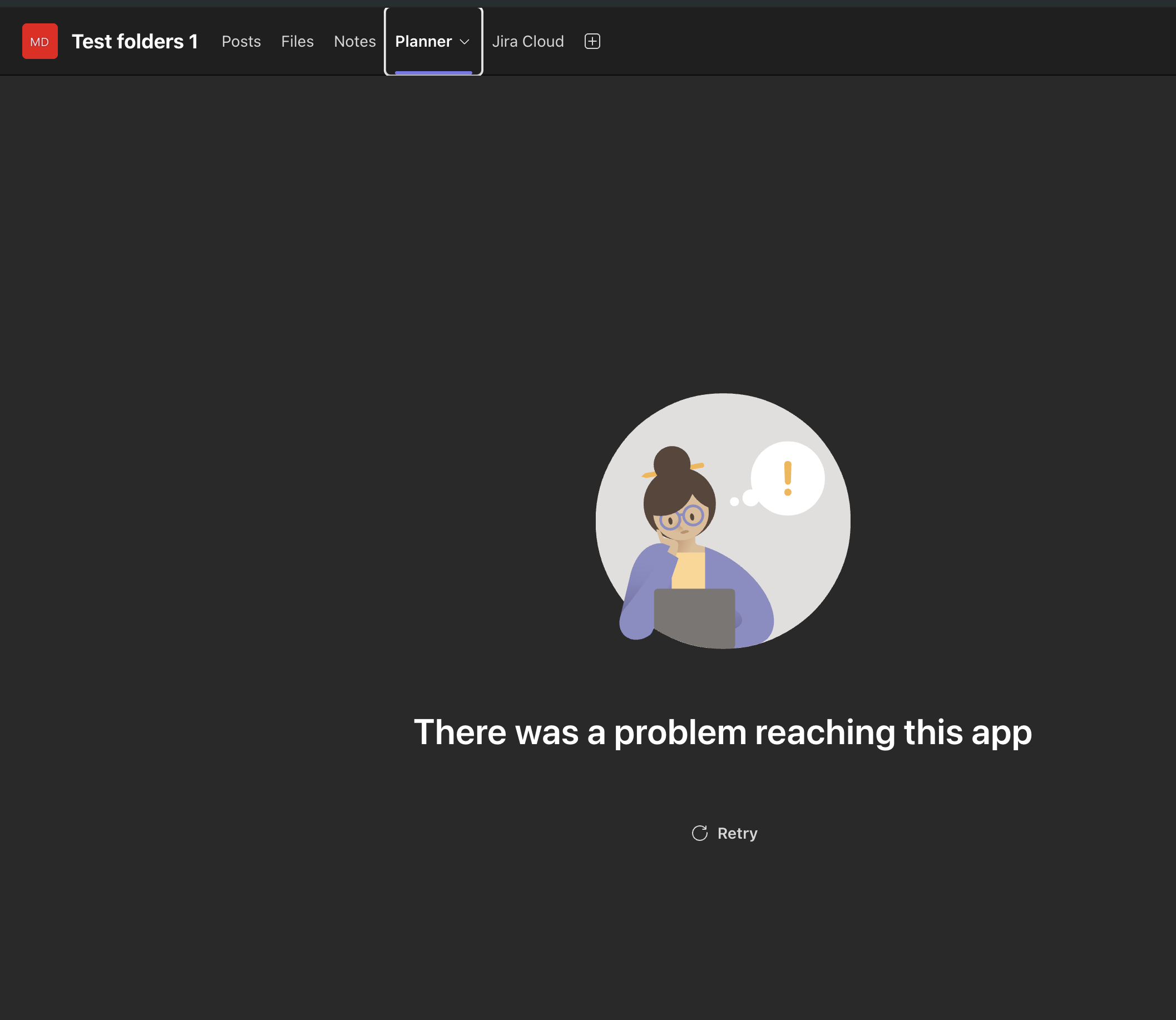Click the woman's purple glasses in illustration
The height and width of the screenshot is (1020, 1176).
click(x=682, y=517)
